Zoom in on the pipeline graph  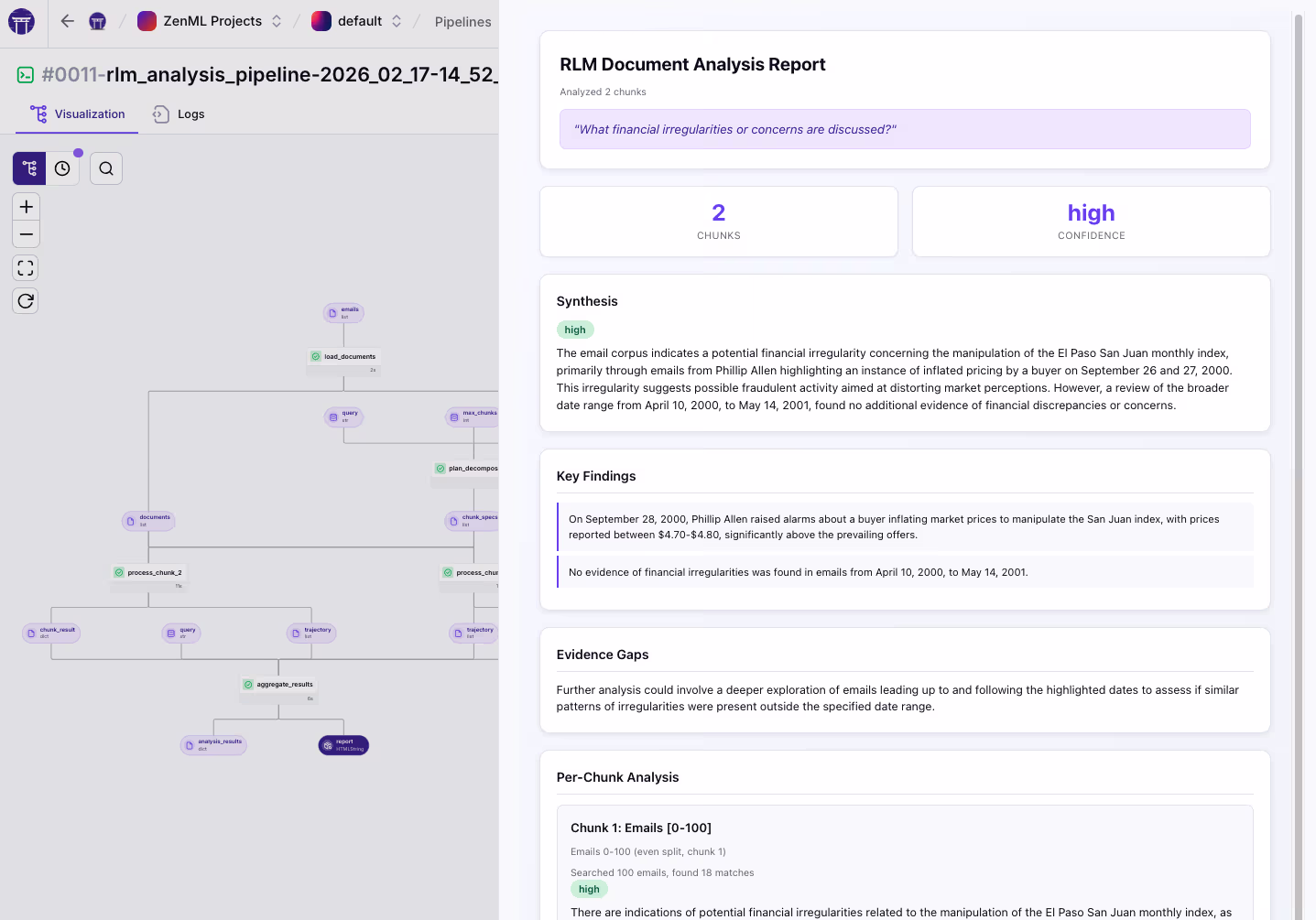point(26,206)
